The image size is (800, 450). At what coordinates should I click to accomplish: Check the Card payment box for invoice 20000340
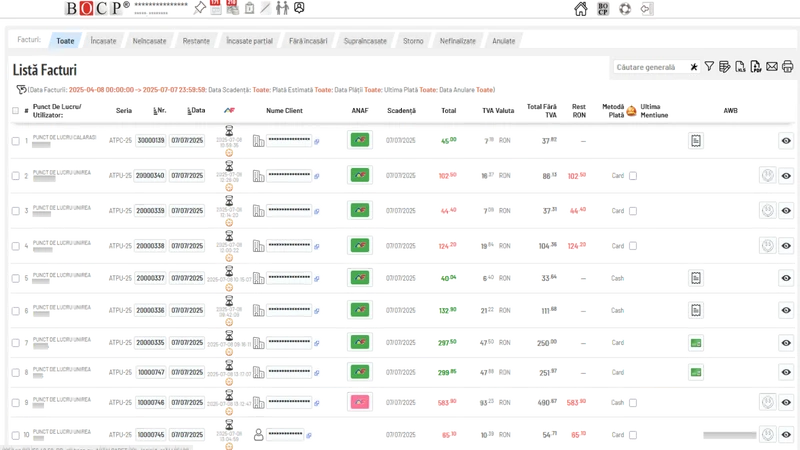[x=633, y=176]
